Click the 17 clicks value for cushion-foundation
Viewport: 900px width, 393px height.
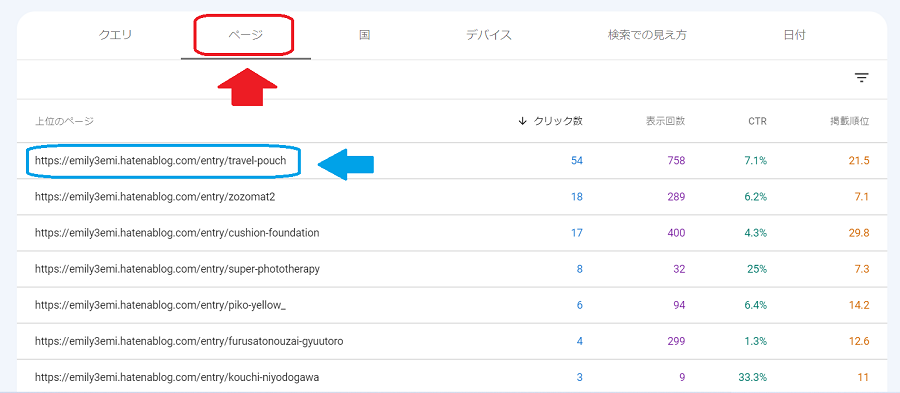[x=577, y=233]
